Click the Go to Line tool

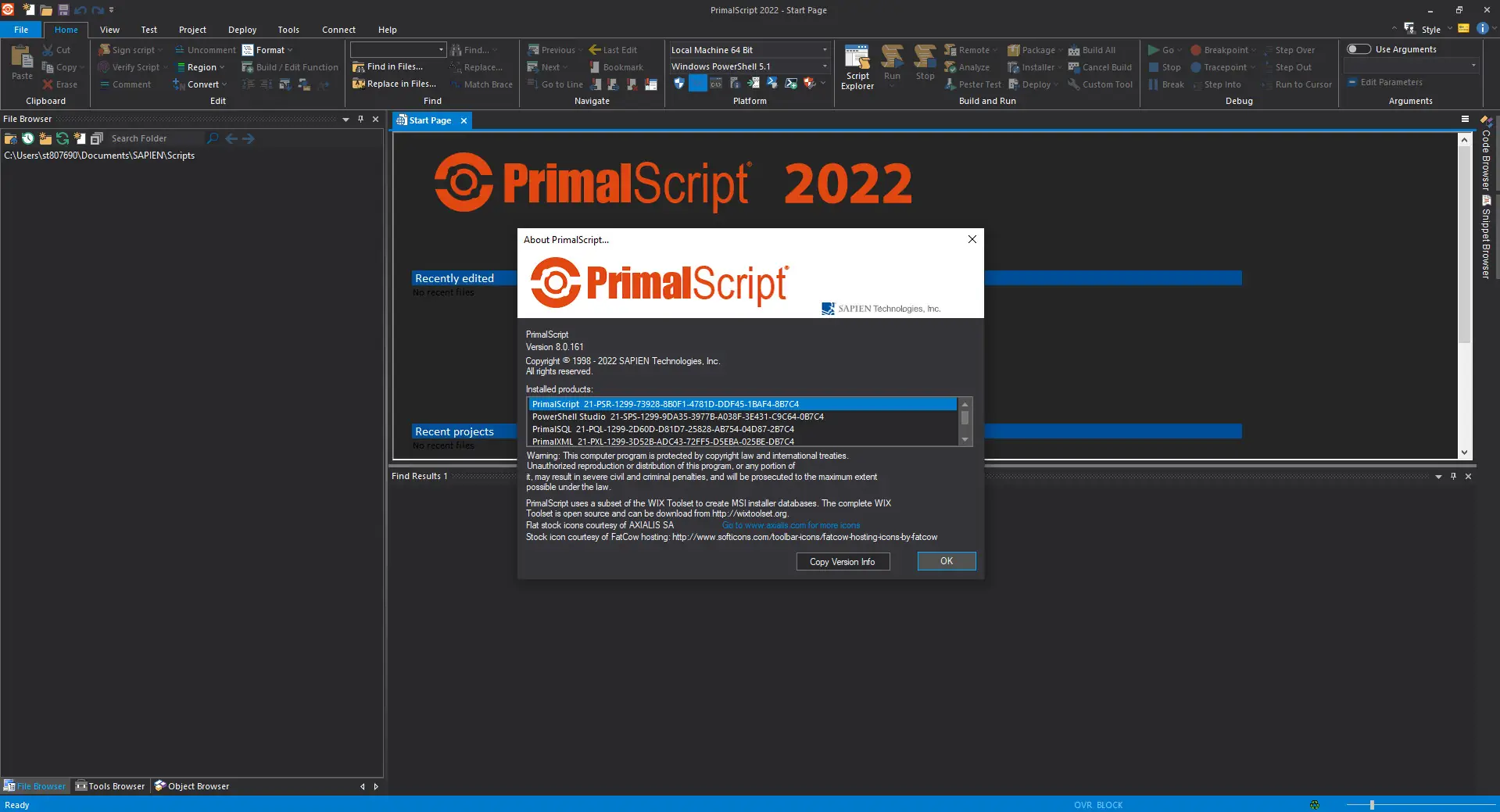(x=556, y=84)
